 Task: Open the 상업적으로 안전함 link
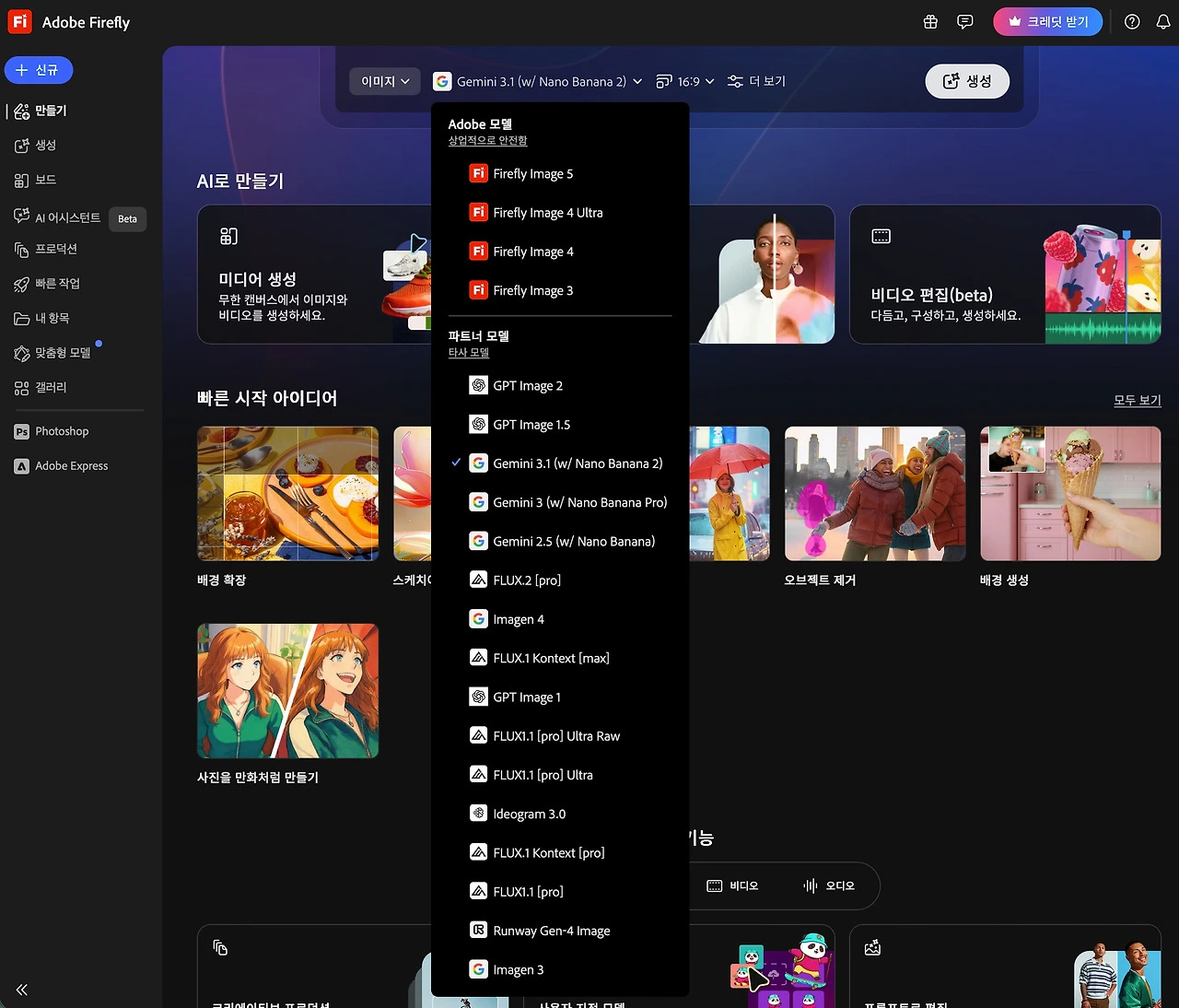point(487,140)
